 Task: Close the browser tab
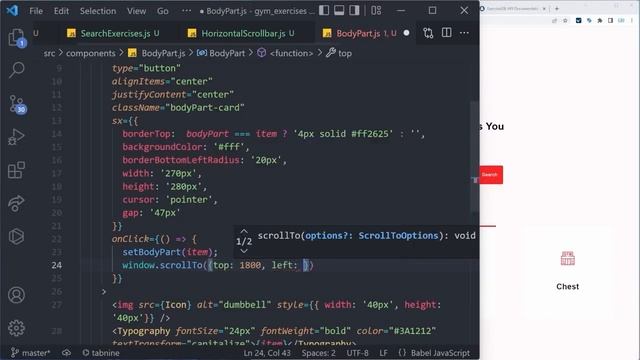pyautogui.click(x=544, y=9)
